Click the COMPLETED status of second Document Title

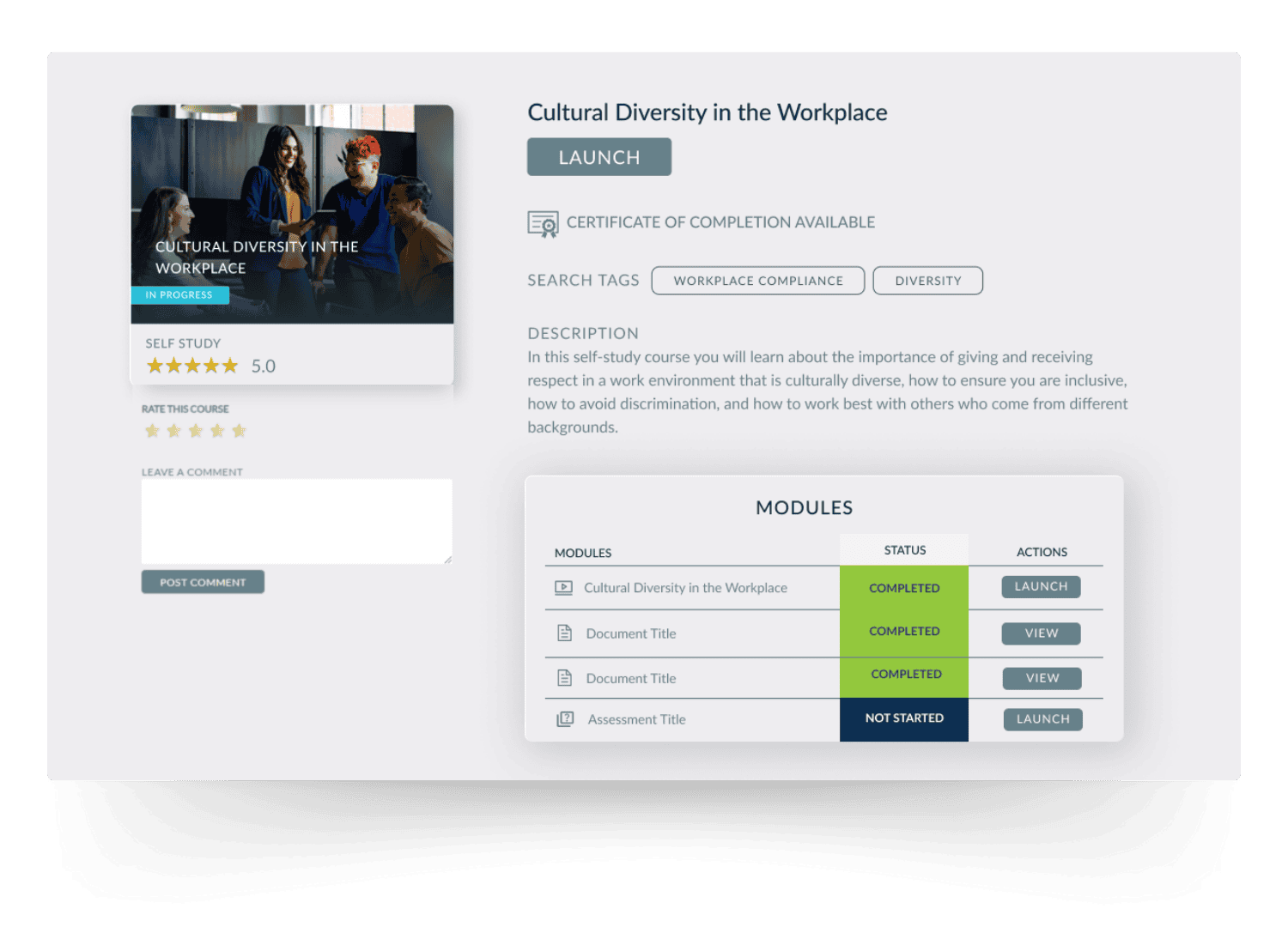(x=903, y=674)
